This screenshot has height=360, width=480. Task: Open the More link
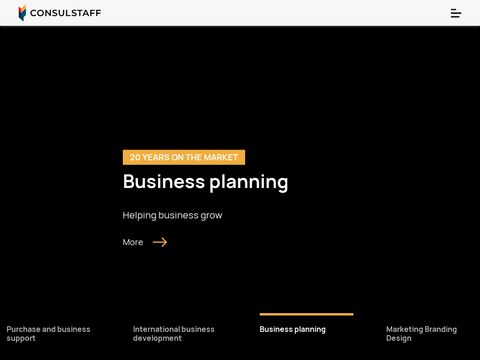(133, 242)
